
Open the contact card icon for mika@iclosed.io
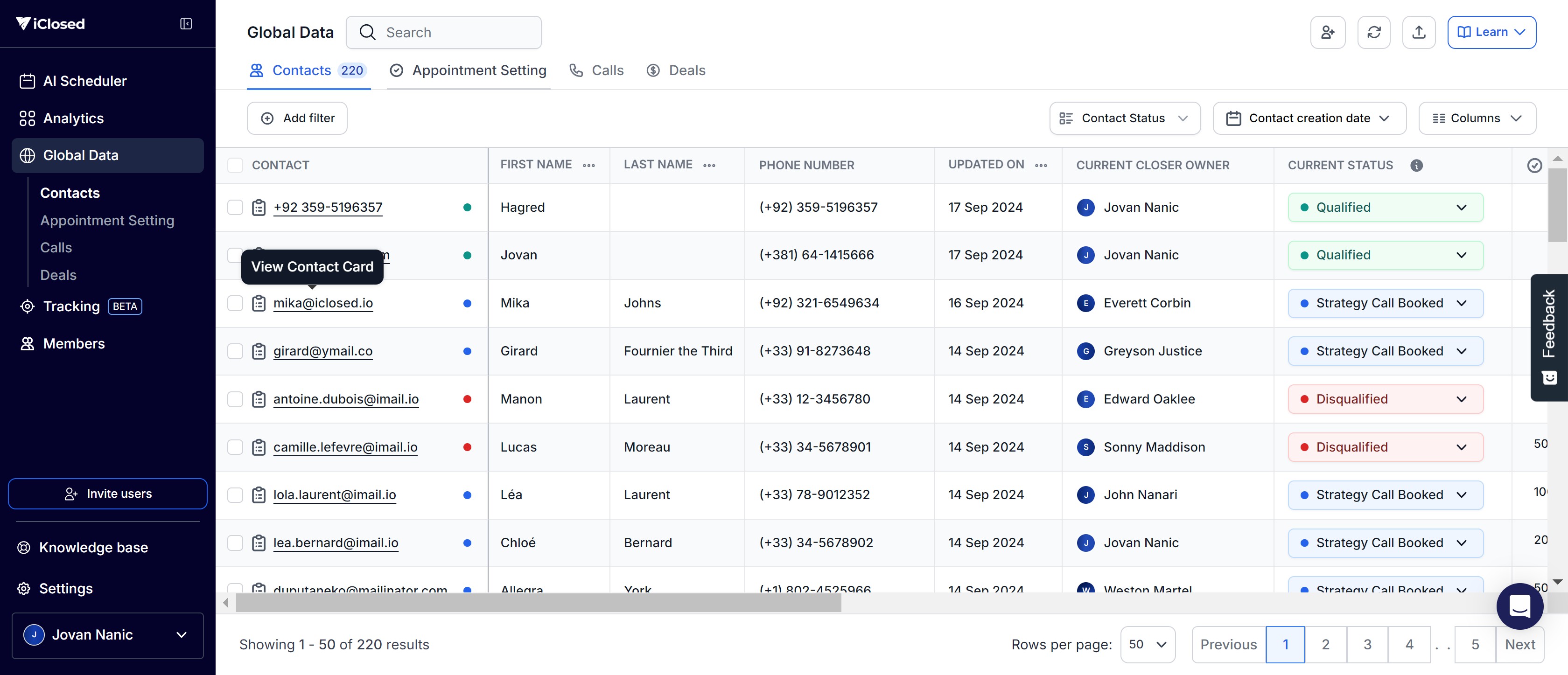259,303
